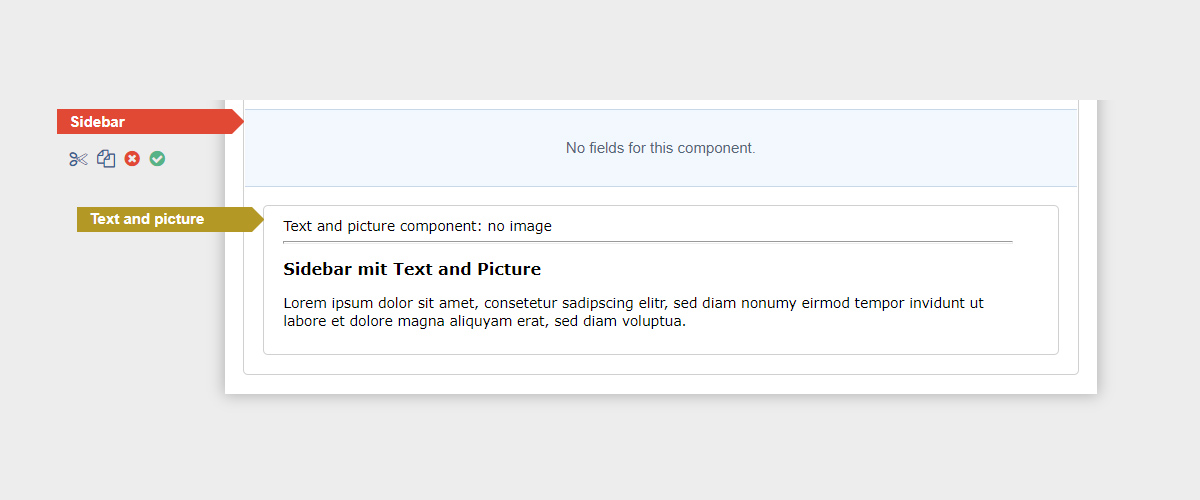
Task: Click the Text and picture label's arrow tip
Action: [x=258, y=219]
